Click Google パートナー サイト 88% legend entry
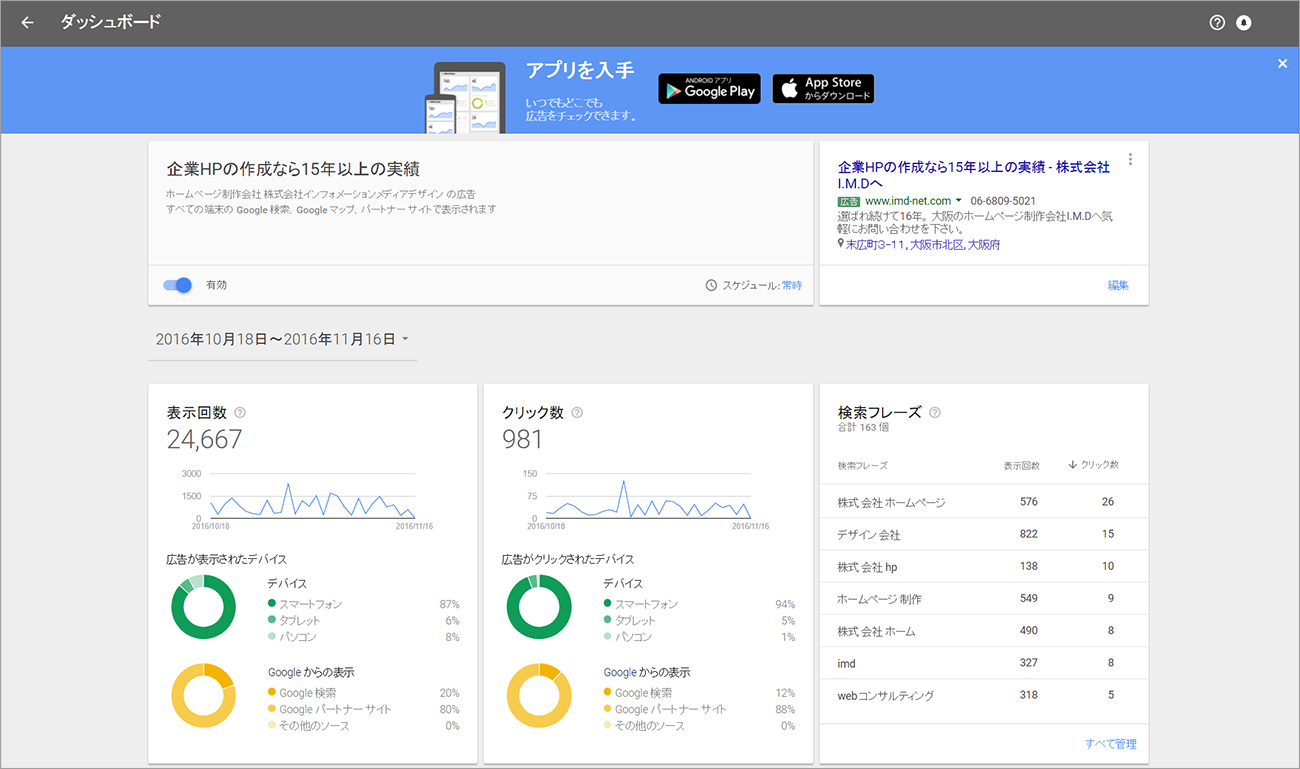Screen dimensions: 1300x769 click(700, 709)
